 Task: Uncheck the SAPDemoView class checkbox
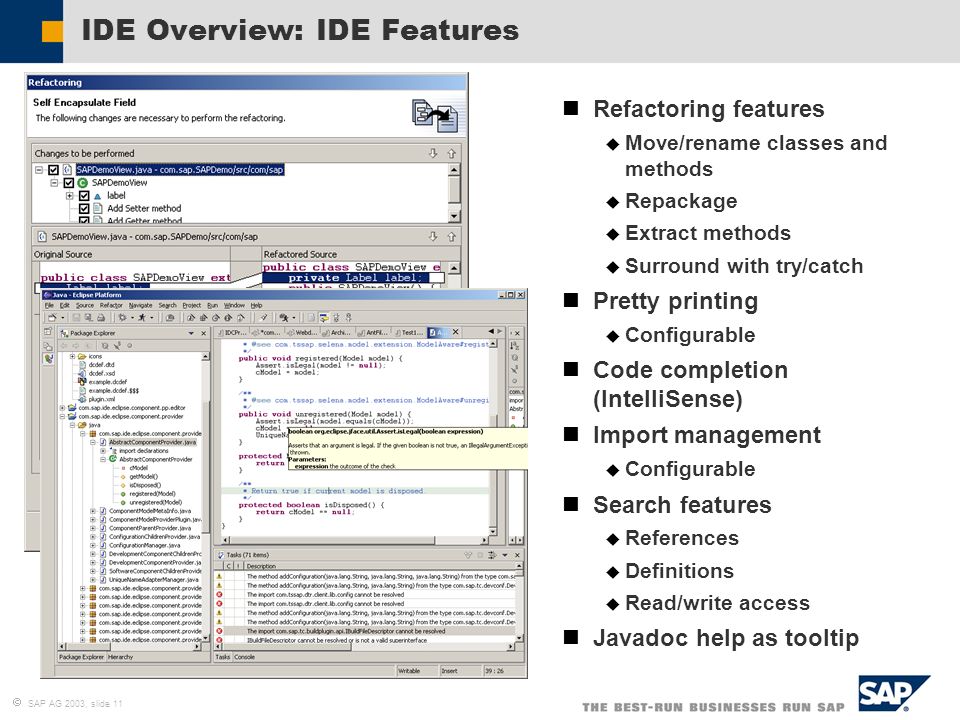[x=69, y=182]
